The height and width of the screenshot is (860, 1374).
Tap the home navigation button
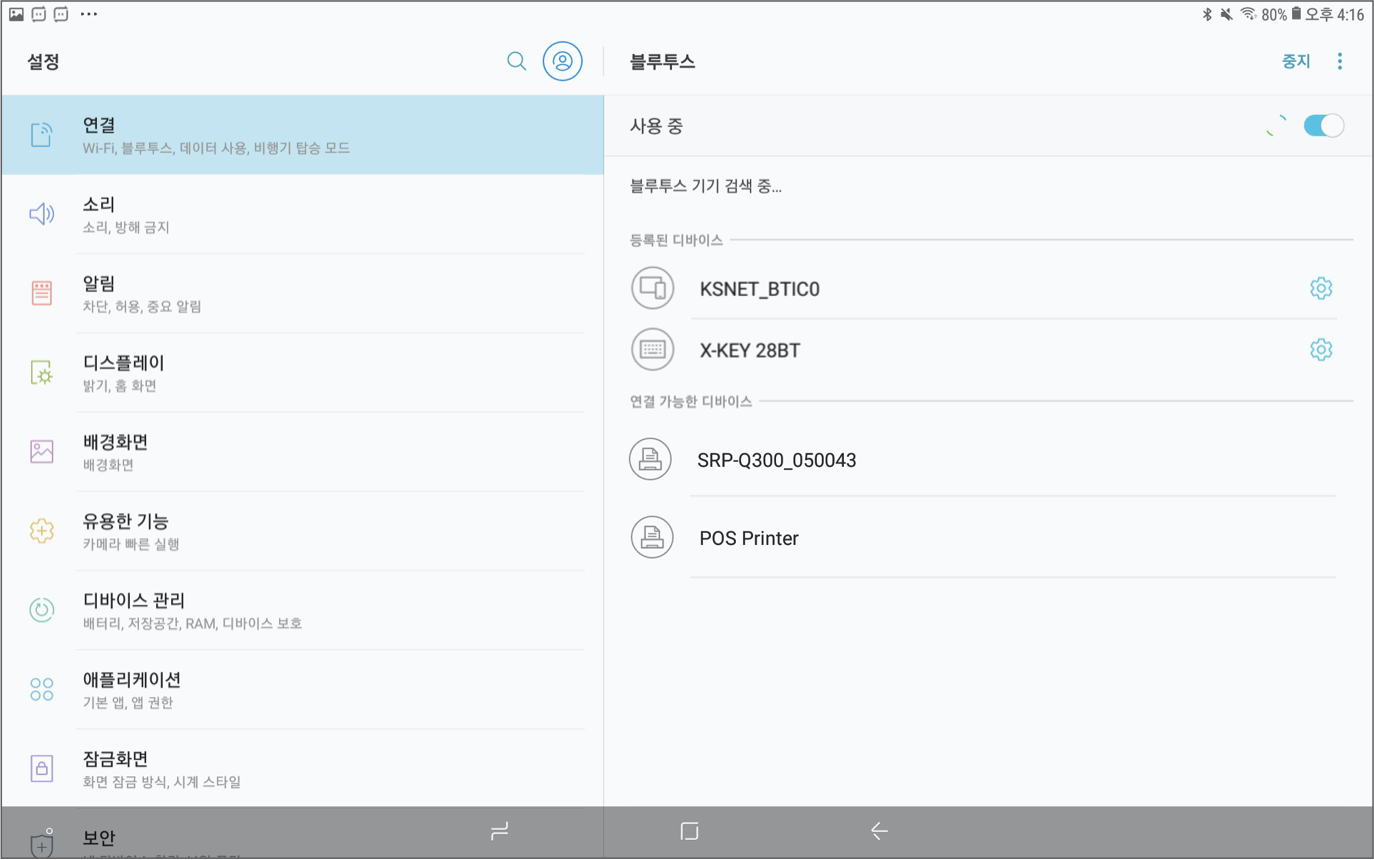(x=689, y=831)
